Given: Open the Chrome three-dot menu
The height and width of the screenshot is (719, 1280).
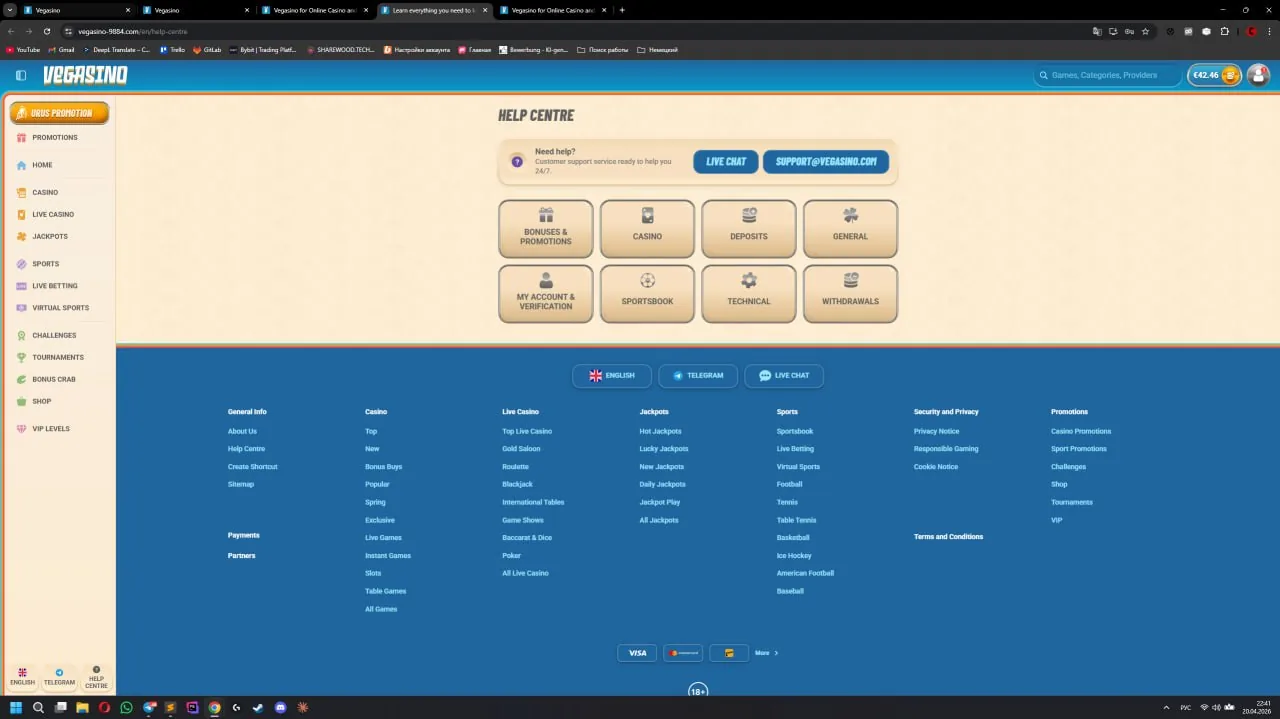Looking at the screenshot, I should tap(1268, 31).
